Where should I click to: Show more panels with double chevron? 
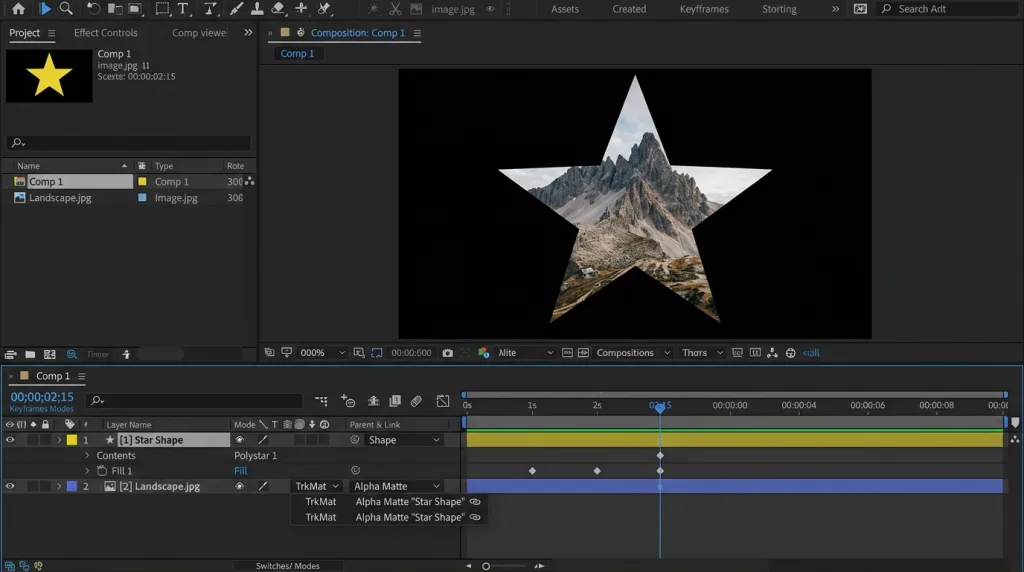coord(248,33)
